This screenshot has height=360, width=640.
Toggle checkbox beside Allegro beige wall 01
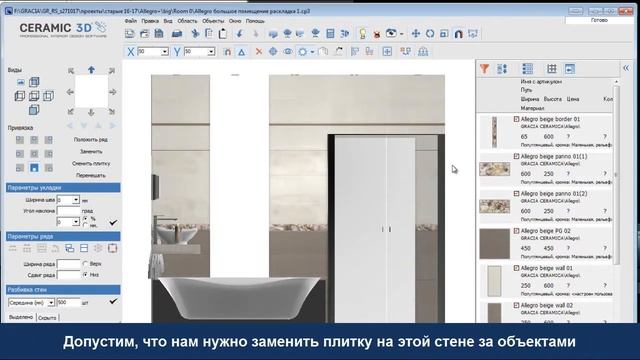516,268
